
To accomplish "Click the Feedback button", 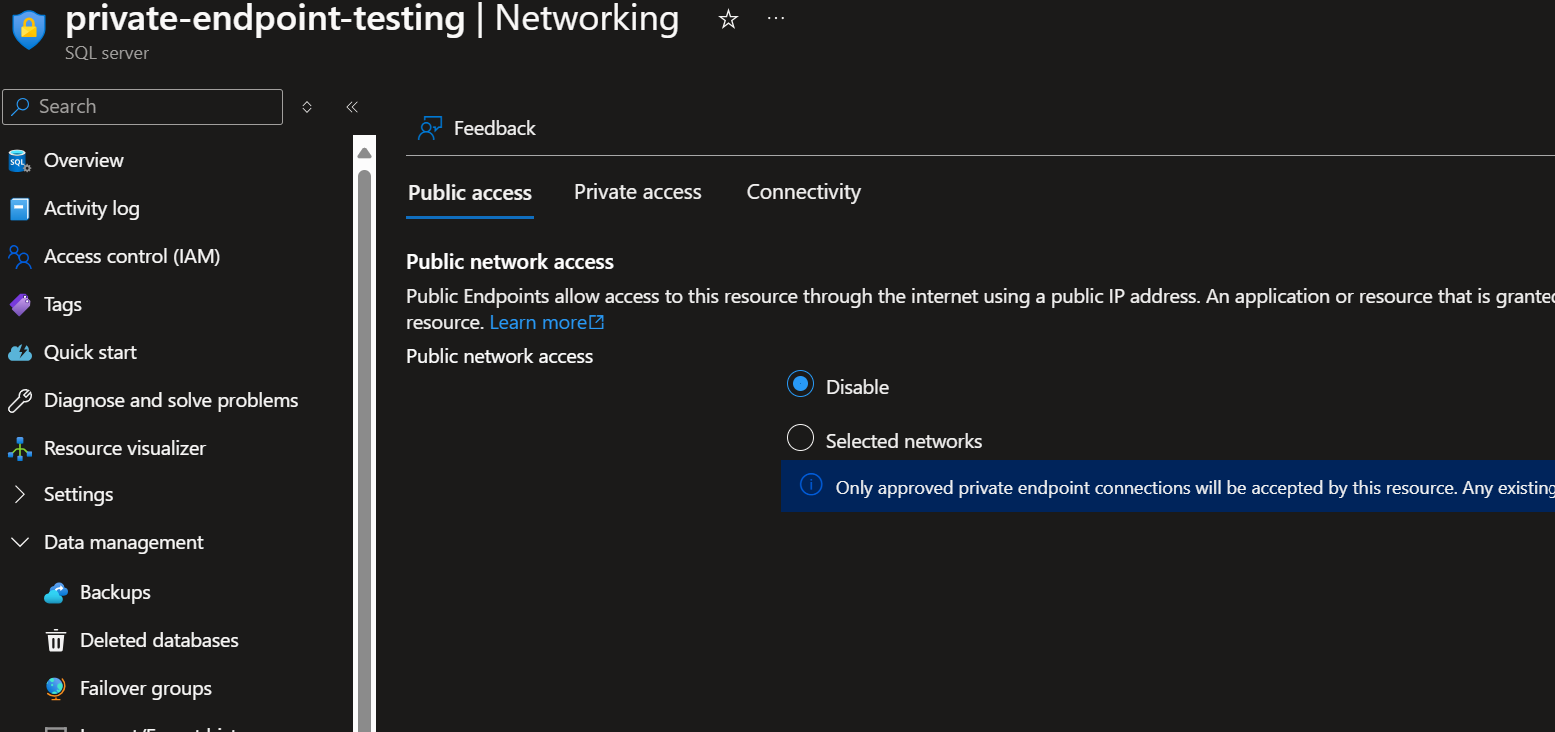I will (477, 129).
